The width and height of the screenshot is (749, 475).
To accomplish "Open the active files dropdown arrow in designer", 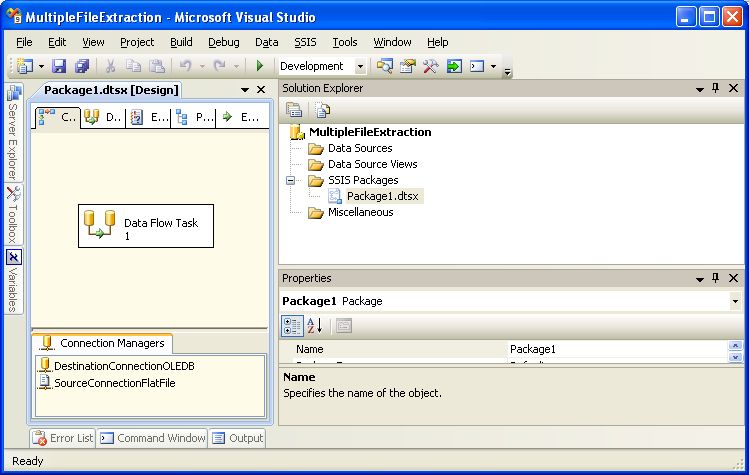I will click(x=245, y=90).
